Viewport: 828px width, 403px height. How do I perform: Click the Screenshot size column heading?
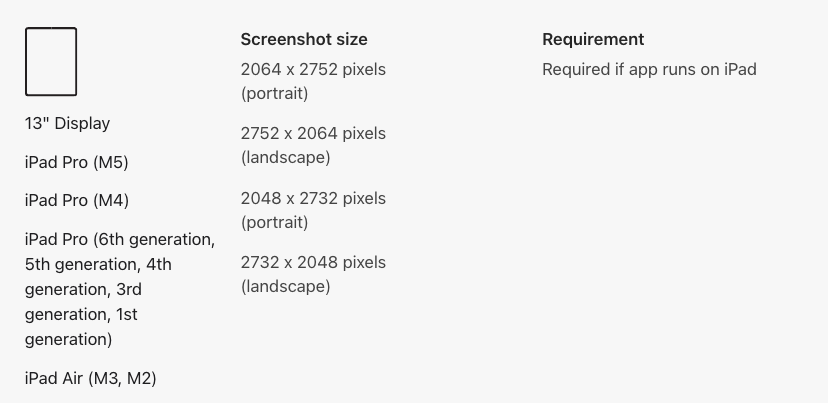click(x=304, y=40)
